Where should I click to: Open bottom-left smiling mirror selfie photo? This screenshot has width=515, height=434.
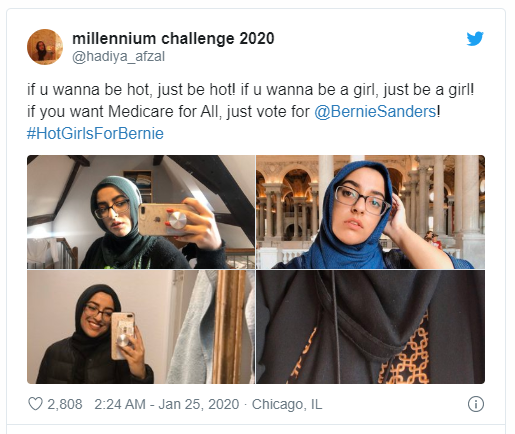click(x=141, y=327)
